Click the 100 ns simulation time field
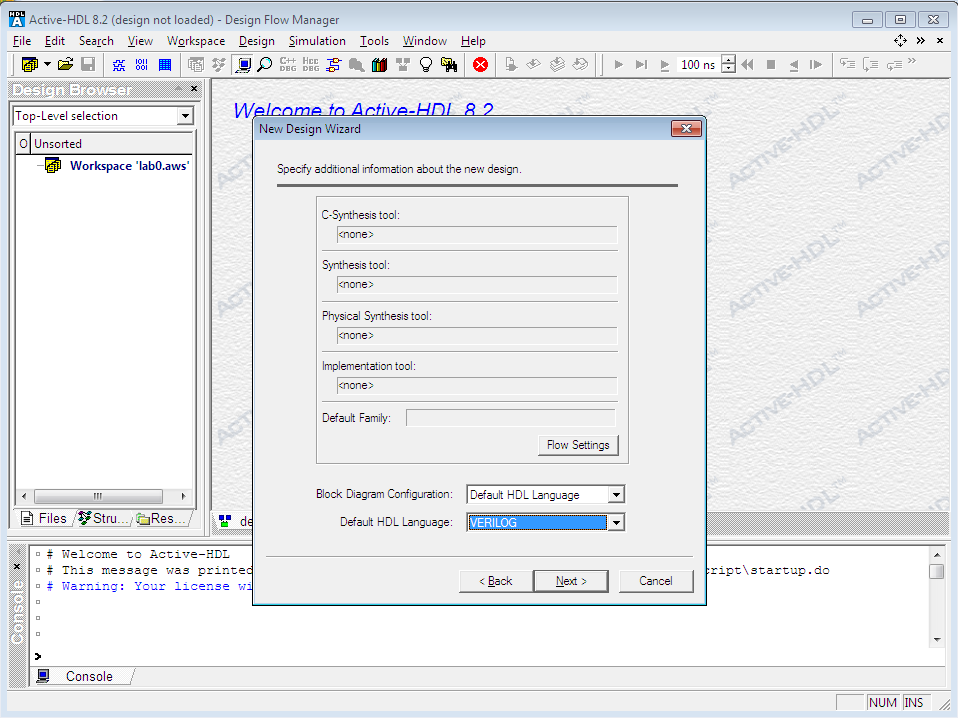The image size is (958, 718). pyautogui.click(x=698, y=65)
